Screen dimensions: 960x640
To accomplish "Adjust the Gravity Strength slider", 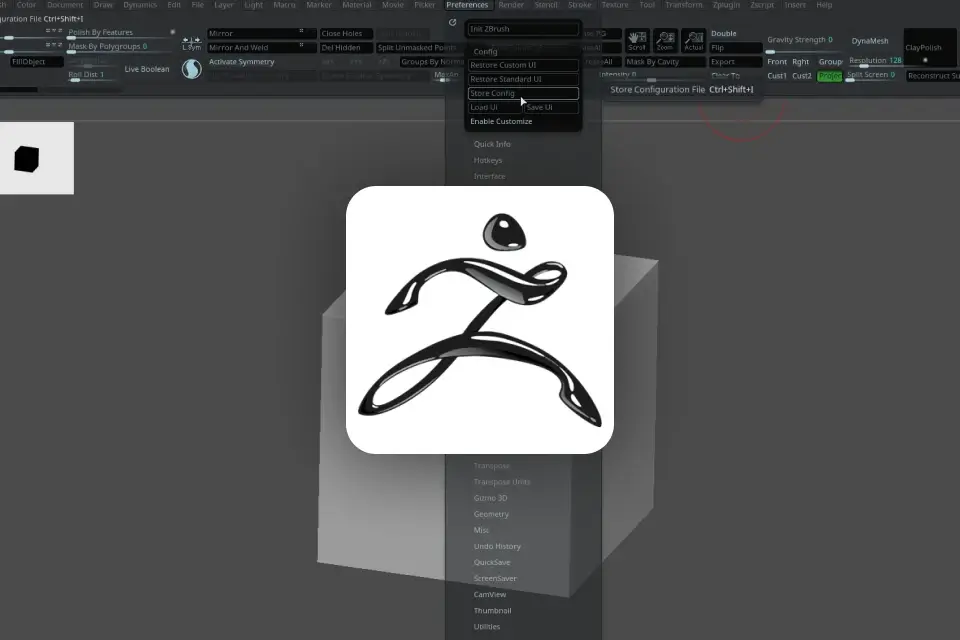I will [804, 44].
